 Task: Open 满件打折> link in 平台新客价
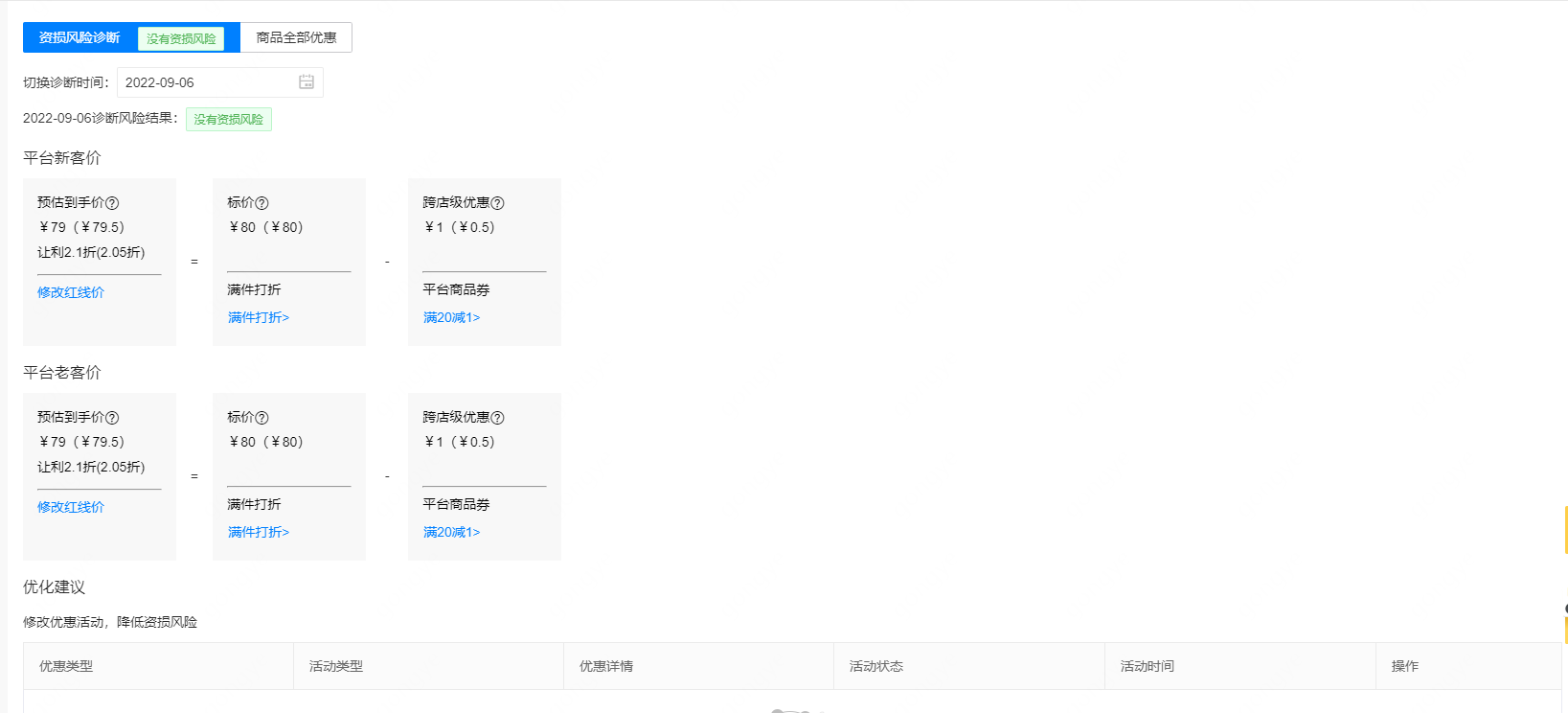tap(259, 317)
